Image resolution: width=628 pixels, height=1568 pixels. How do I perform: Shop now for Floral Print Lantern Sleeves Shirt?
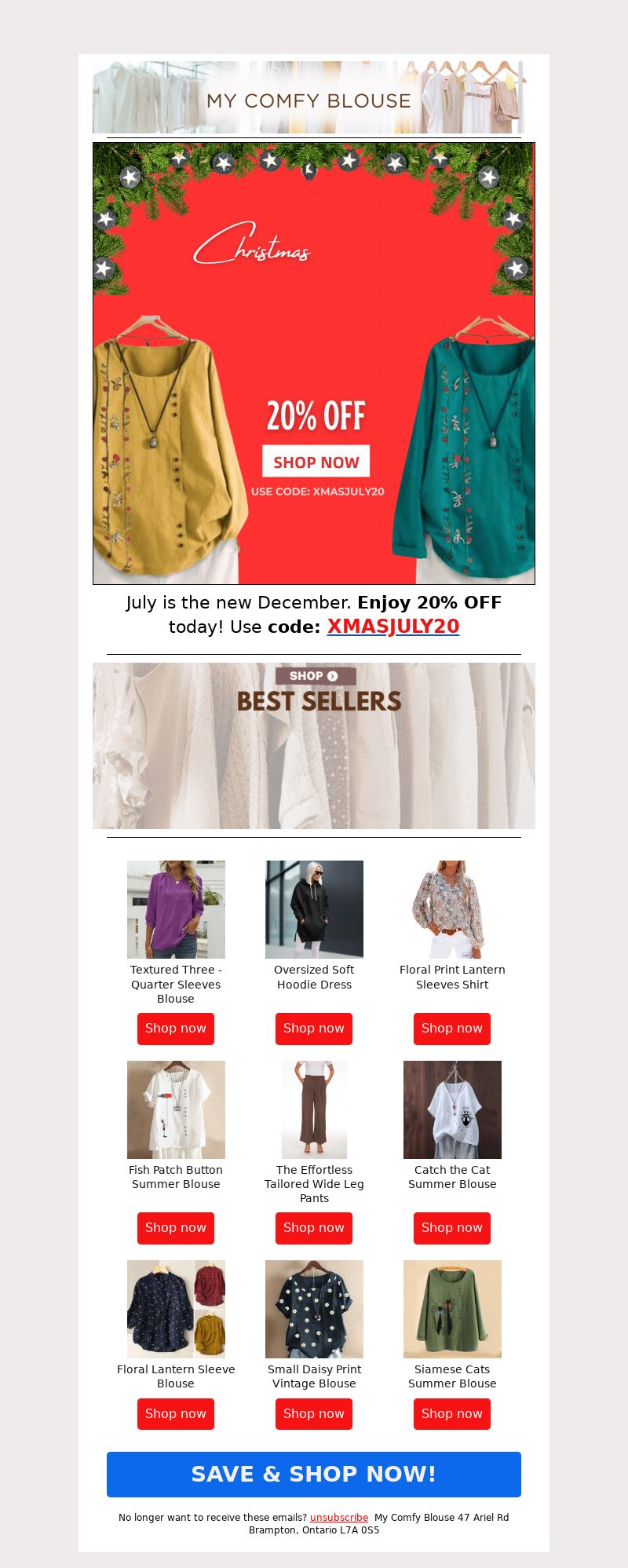(452, 1029)
